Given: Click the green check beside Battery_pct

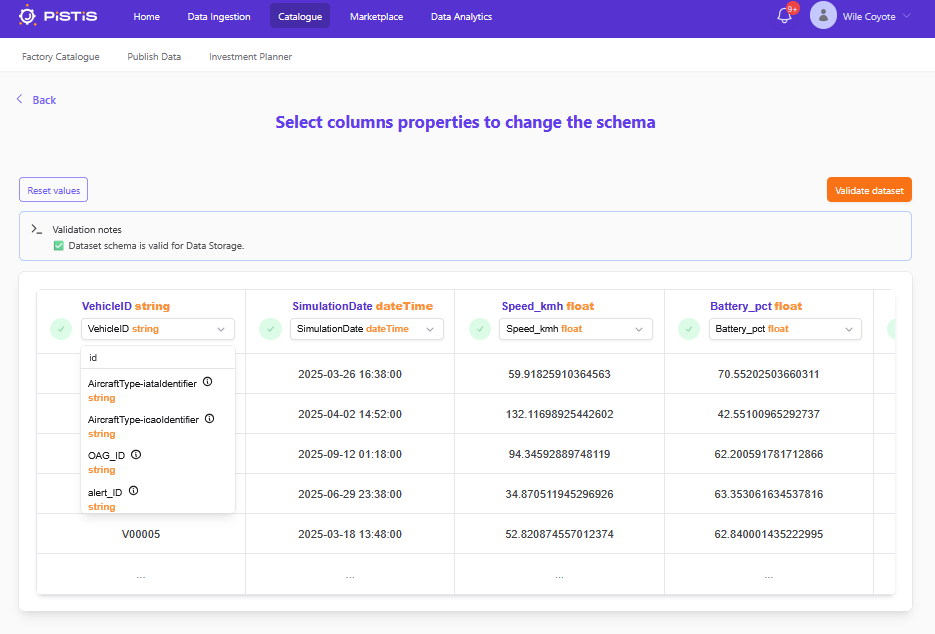Looking at the screenshot, I should [689, 329].
